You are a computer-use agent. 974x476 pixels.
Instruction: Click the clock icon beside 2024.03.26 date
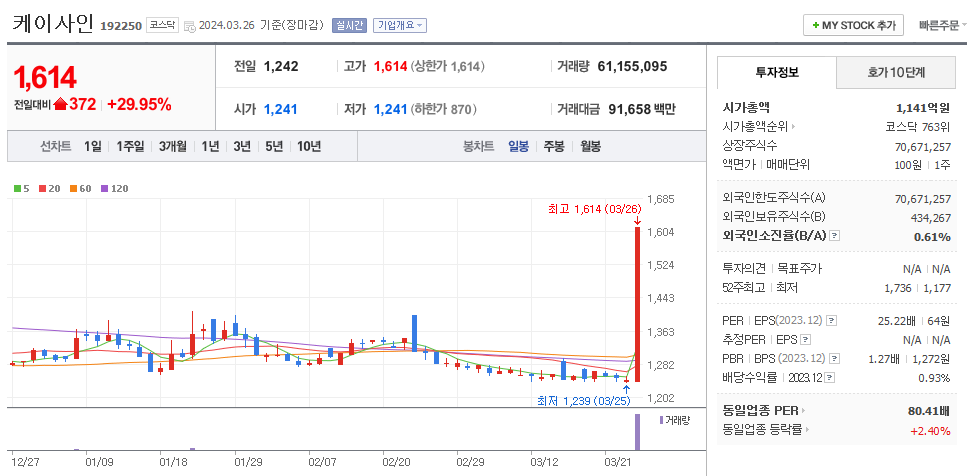pyautogui.click(x=190, y=26)
